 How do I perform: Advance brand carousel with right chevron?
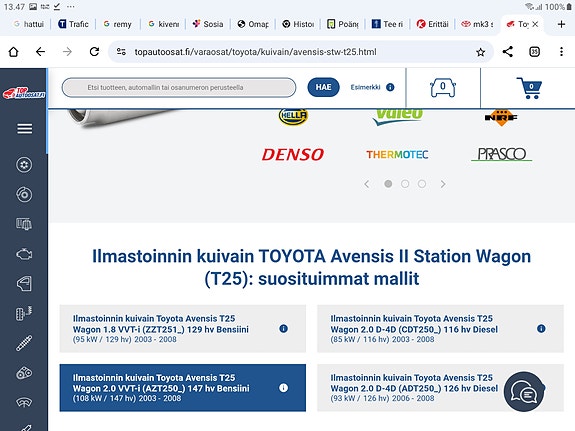coord(443,184)
